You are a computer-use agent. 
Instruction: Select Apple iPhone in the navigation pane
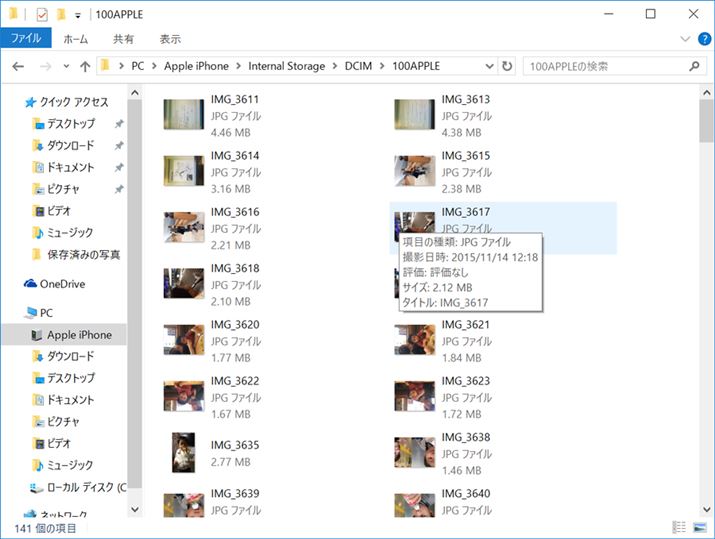point(79,335)
